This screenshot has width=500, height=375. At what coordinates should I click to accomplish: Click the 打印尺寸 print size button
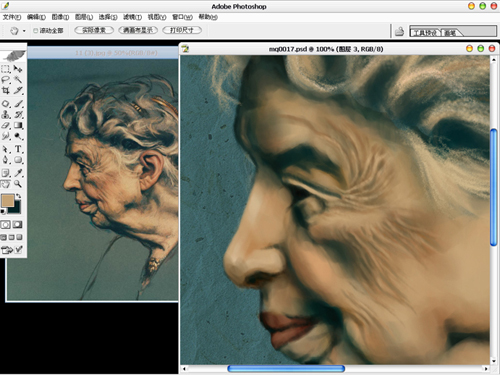point(182,30)
